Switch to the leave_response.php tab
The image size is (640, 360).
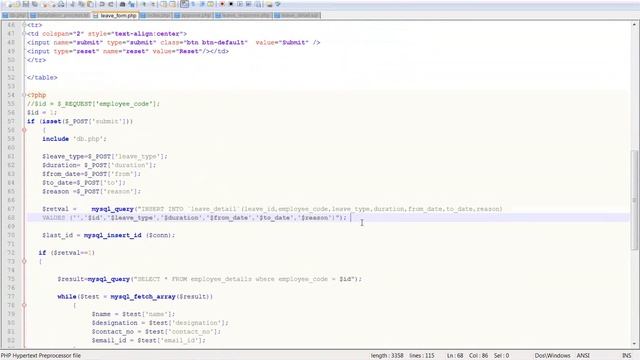[x=243, y=16]
